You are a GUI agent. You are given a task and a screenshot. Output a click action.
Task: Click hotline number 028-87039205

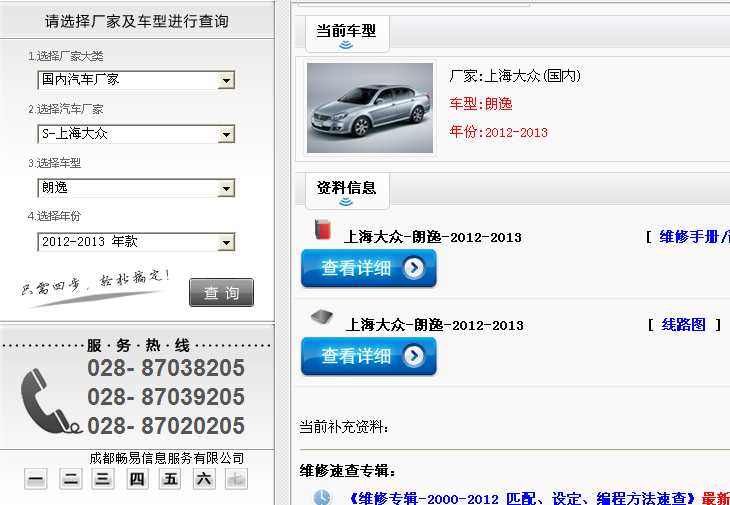pos(166,397)
